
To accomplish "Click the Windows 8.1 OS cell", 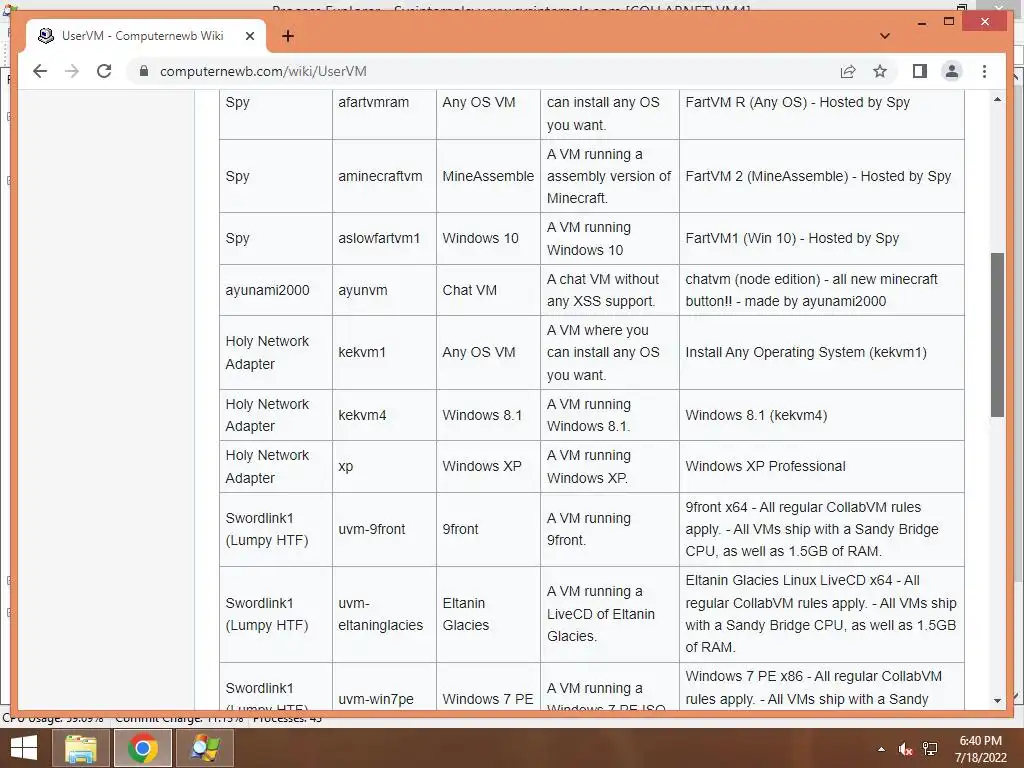I will [x=488, y=415].
